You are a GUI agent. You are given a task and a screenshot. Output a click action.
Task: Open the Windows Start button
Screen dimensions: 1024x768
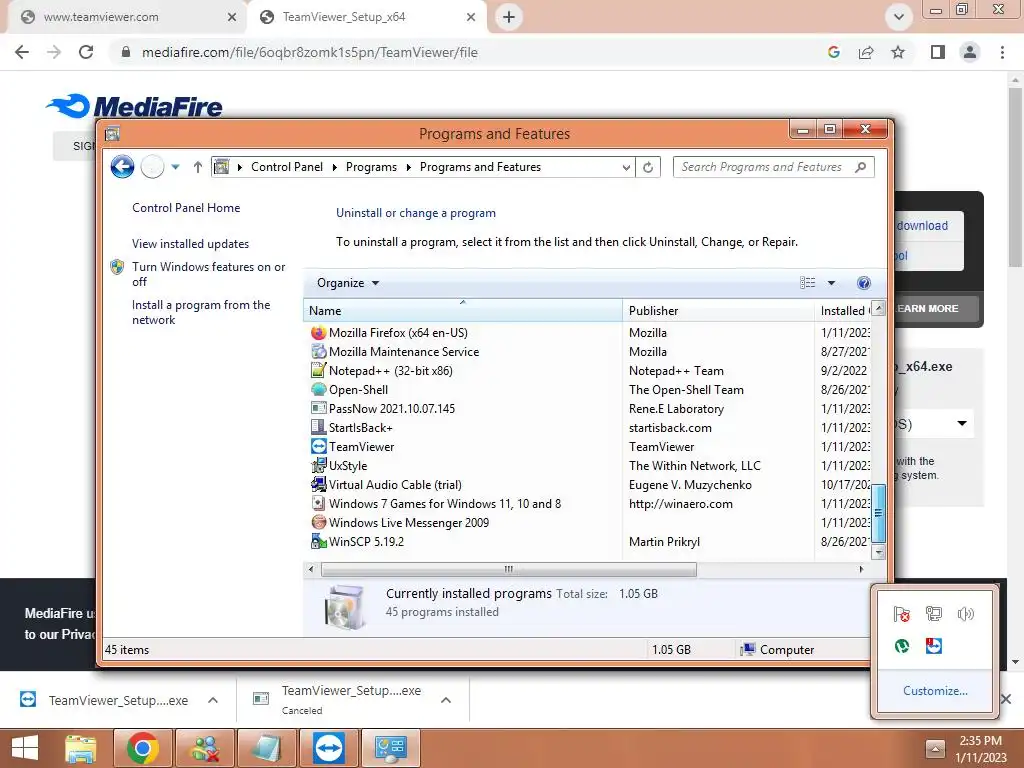(x=25, y=748)
